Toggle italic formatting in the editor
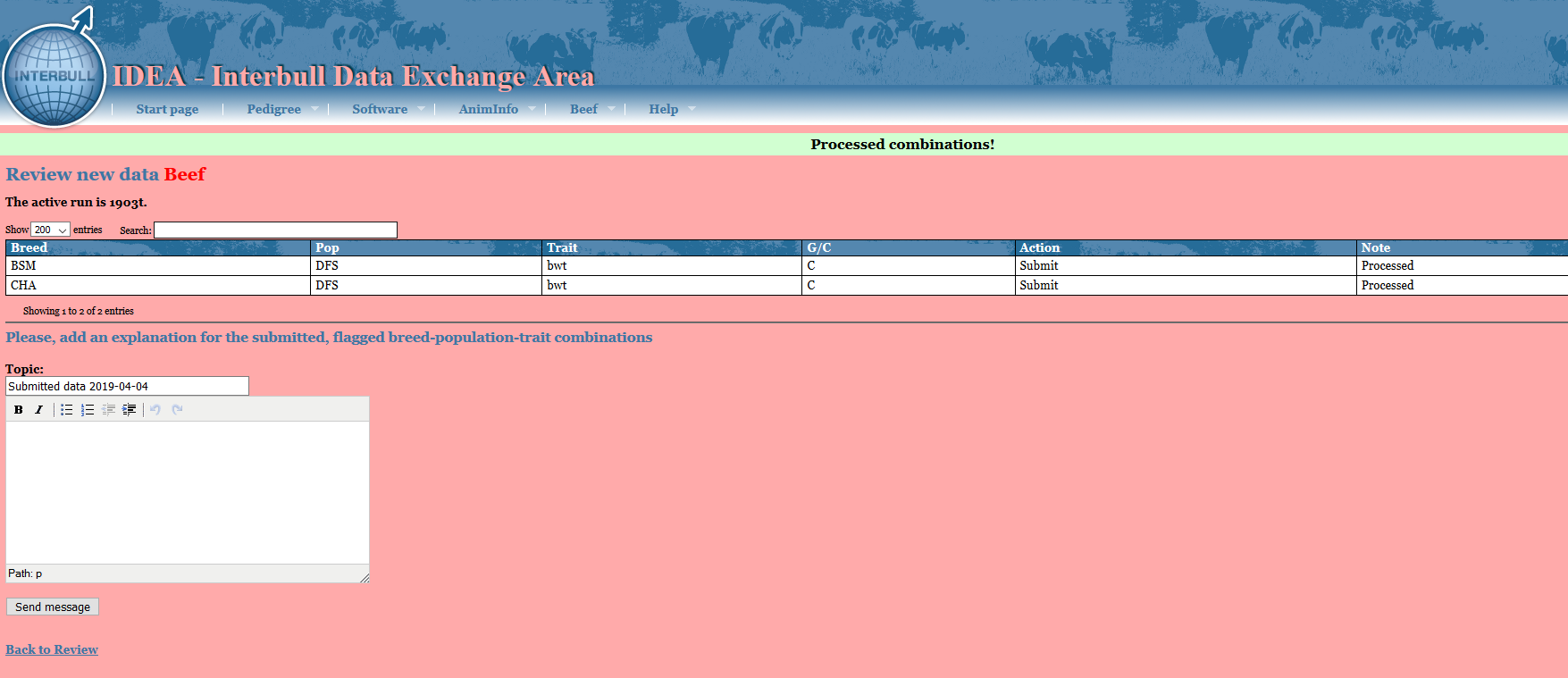 [38, 410]
